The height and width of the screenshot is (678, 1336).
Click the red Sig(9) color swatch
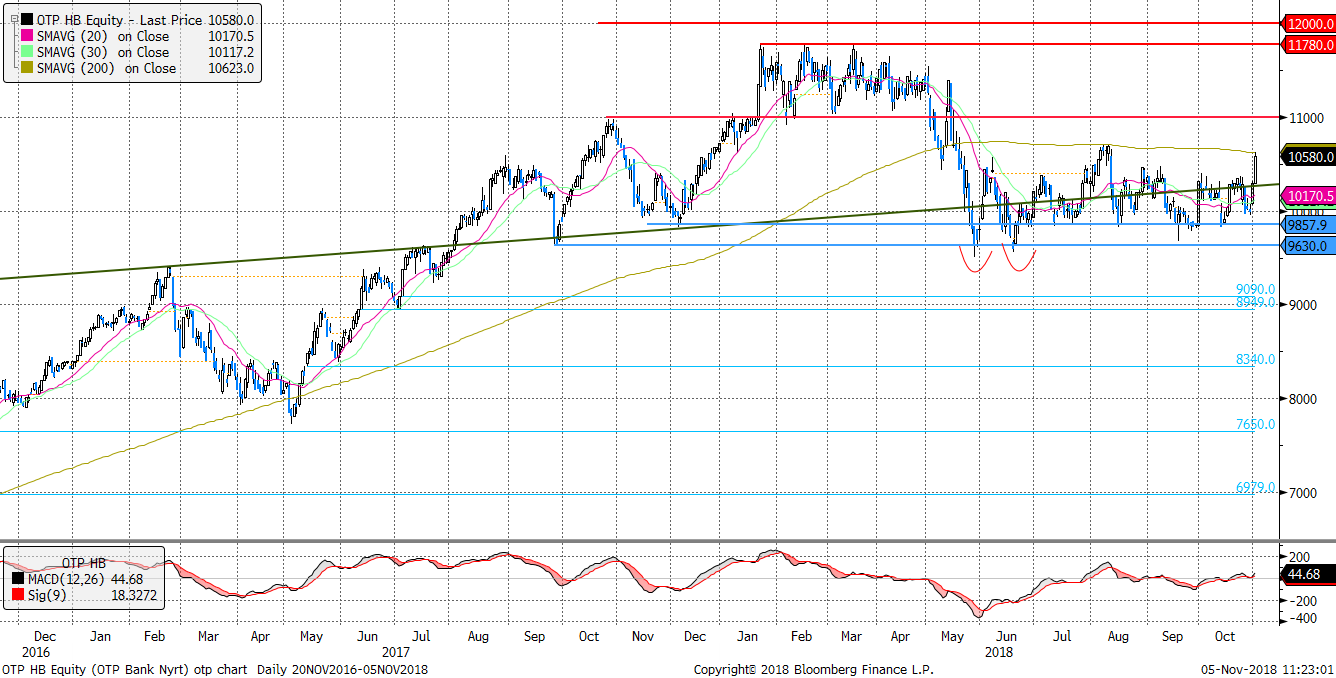coord(18,595)
